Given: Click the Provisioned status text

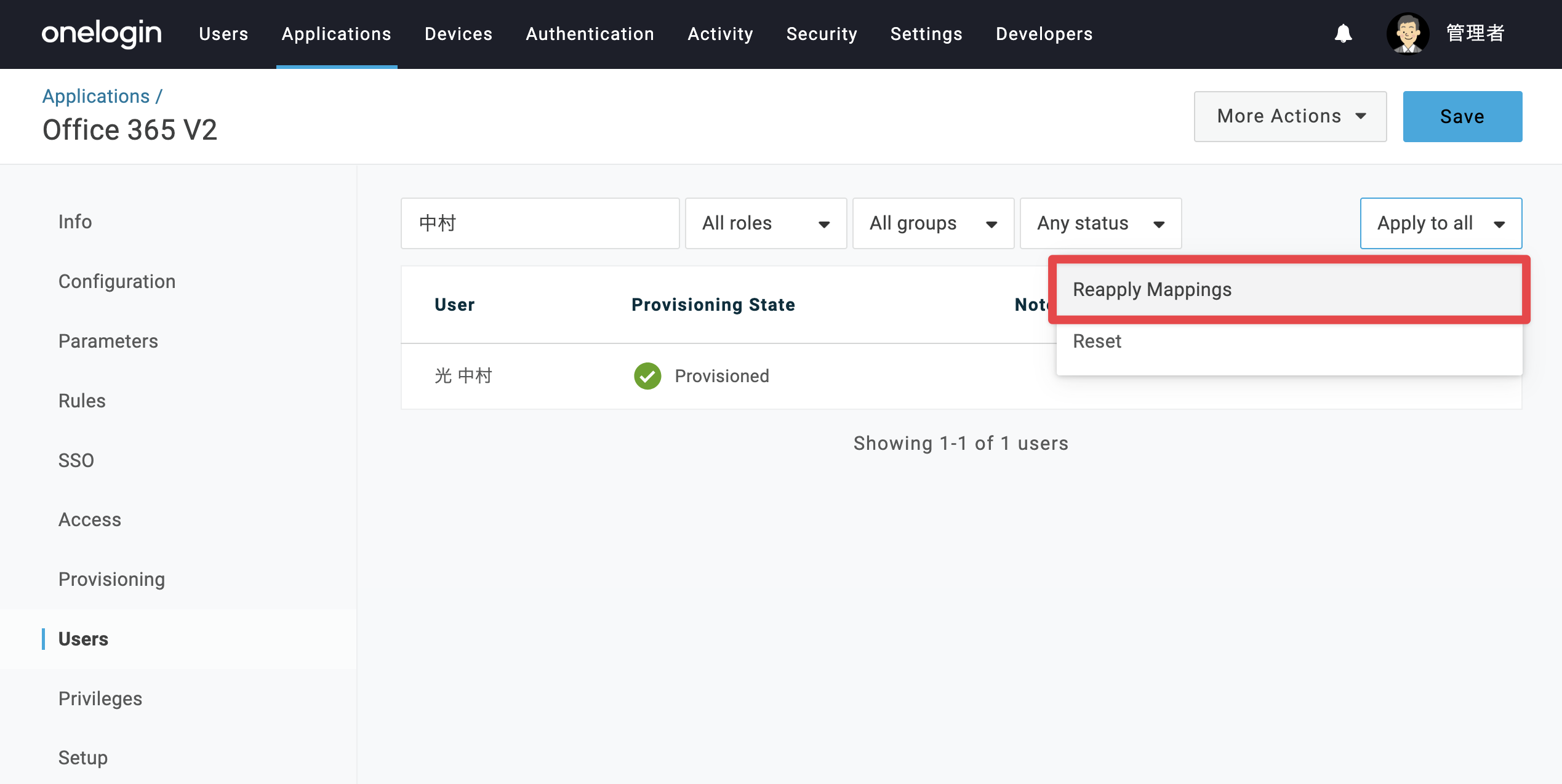Looking at the screenshot, I should pos(722,376).
